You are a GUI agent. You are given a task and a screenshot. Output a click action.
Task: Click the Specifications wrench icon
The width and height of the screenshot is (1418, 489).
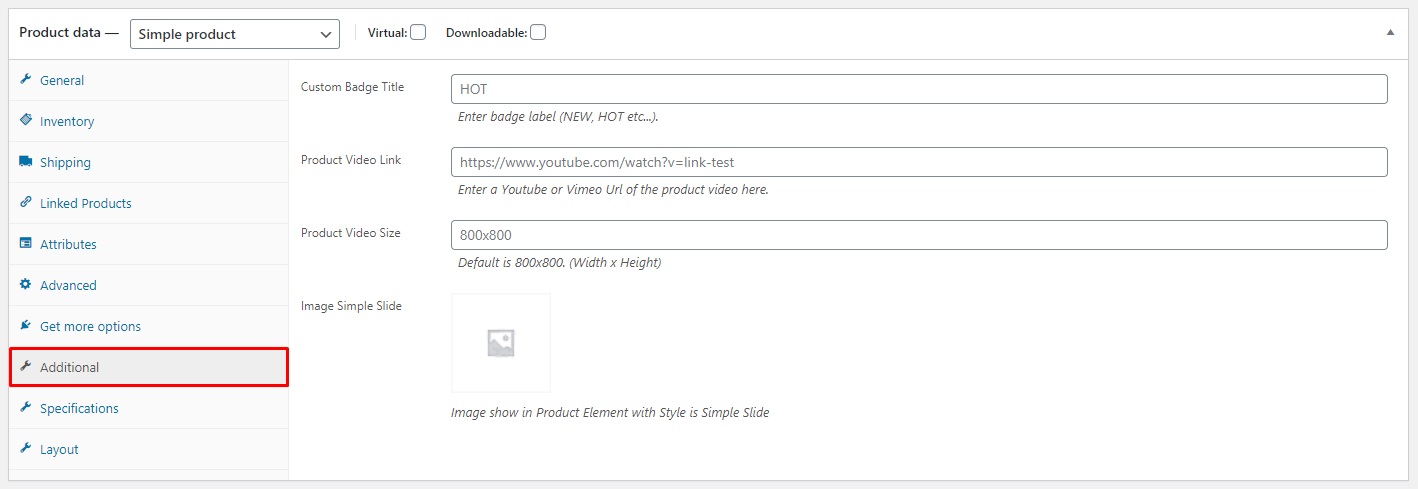coord(26,407)
